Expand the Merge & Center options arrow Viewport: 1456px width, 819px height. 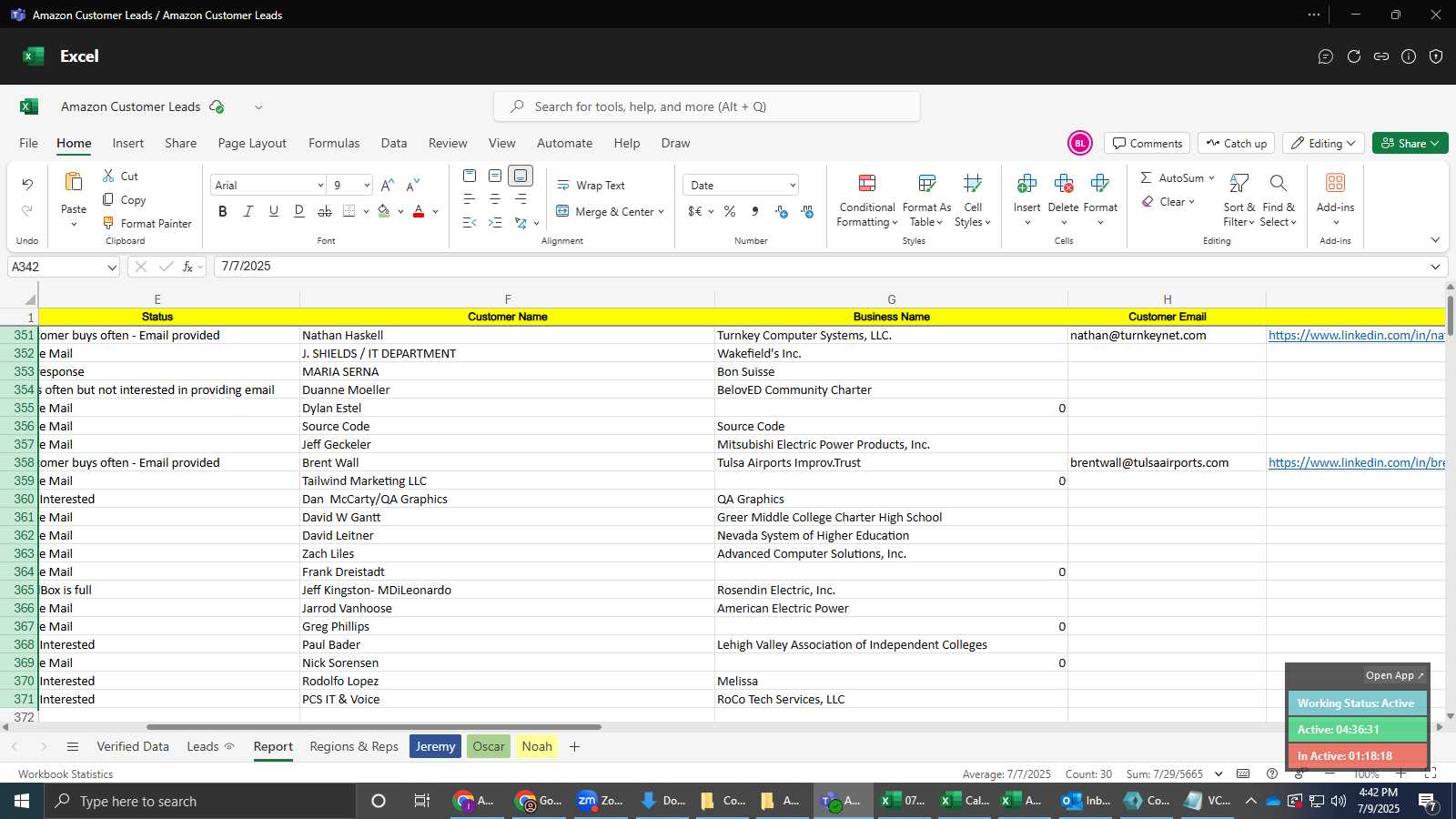(x=661, y=212)
